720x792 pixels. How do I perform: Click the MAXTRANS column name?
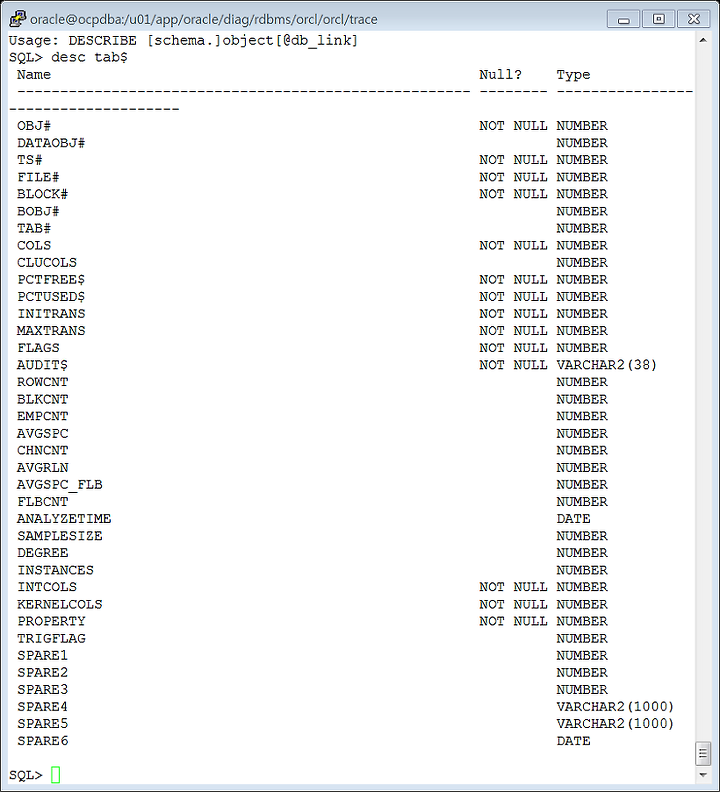[51, 331]
